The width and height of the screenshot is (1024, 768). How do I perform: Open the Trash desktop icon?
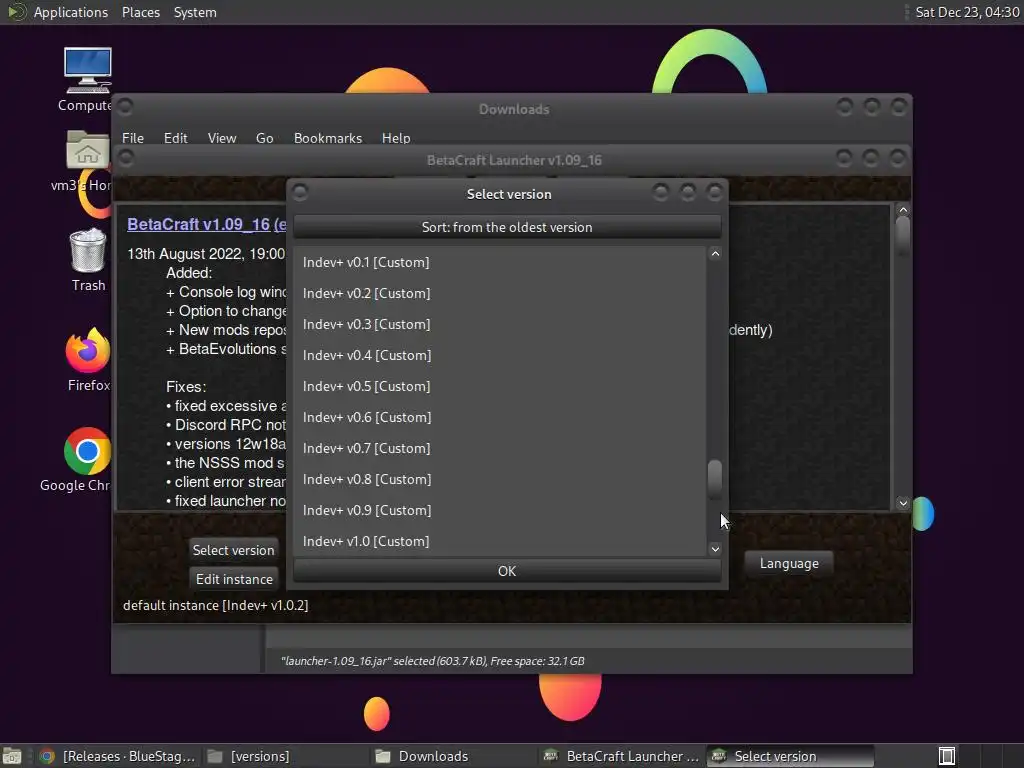[88, 259]
